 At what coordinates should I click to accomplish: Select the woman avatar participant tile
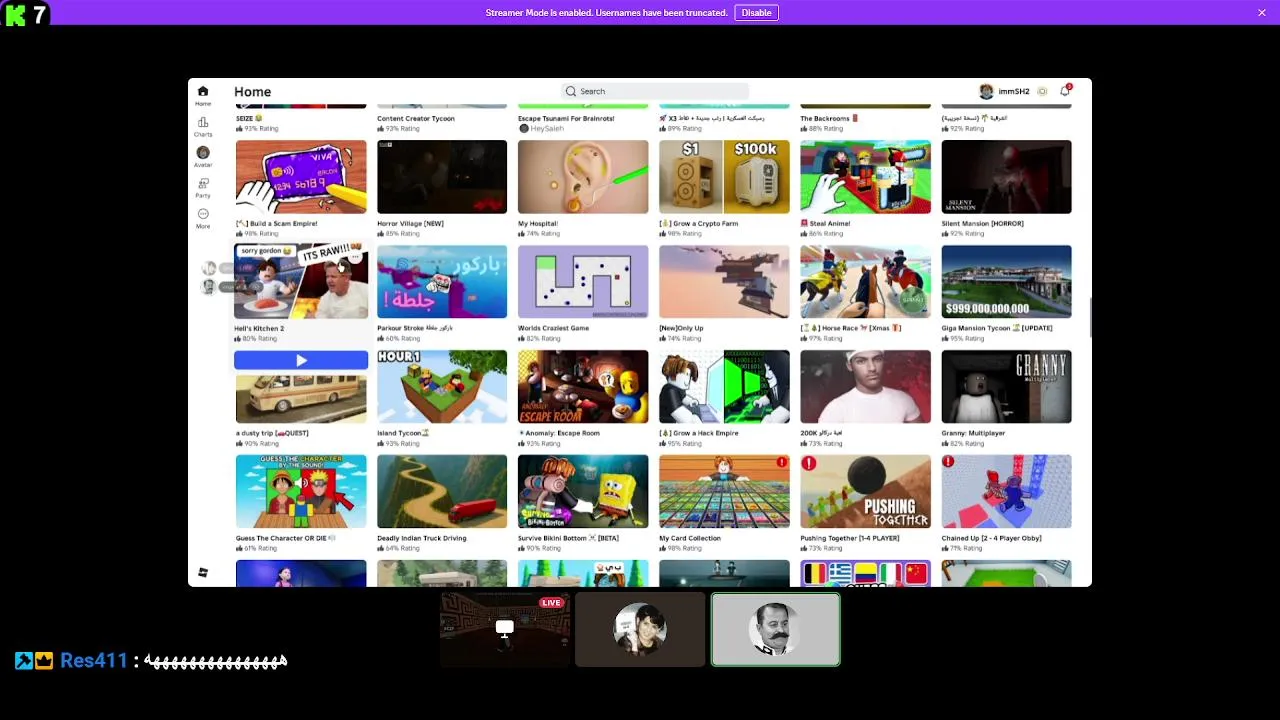[x=640, y=629]
